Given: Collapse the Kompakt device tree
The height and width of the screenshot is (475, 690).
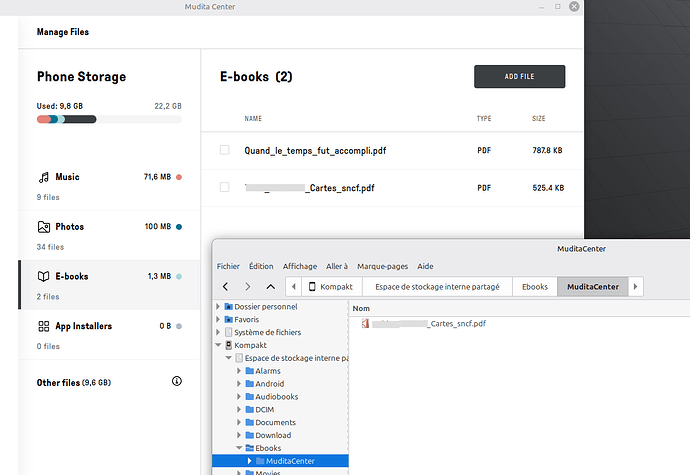Looking at the screenshot, I should click(218, 345).
